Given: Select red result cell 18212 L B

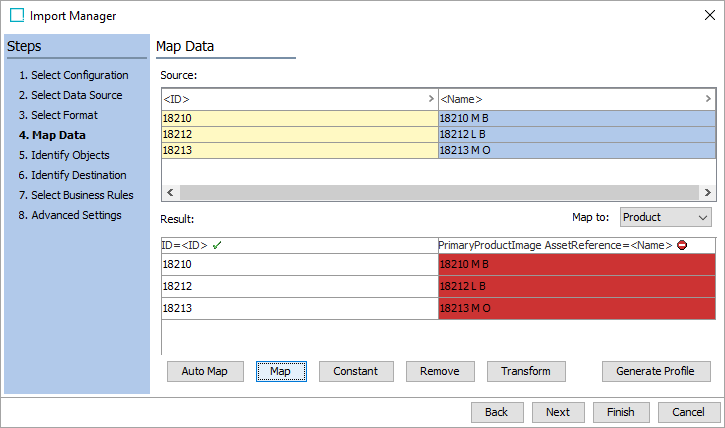Looking at the screenshot, I should click(577, 287).
